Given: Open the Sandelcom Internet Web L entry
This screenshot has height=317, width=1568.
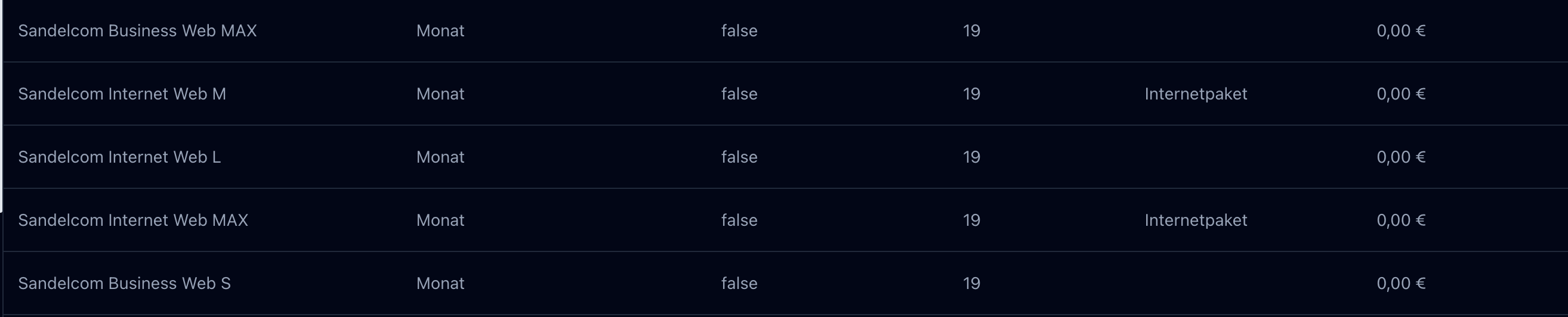Looking at the screenshot, I should click(119, 157).
